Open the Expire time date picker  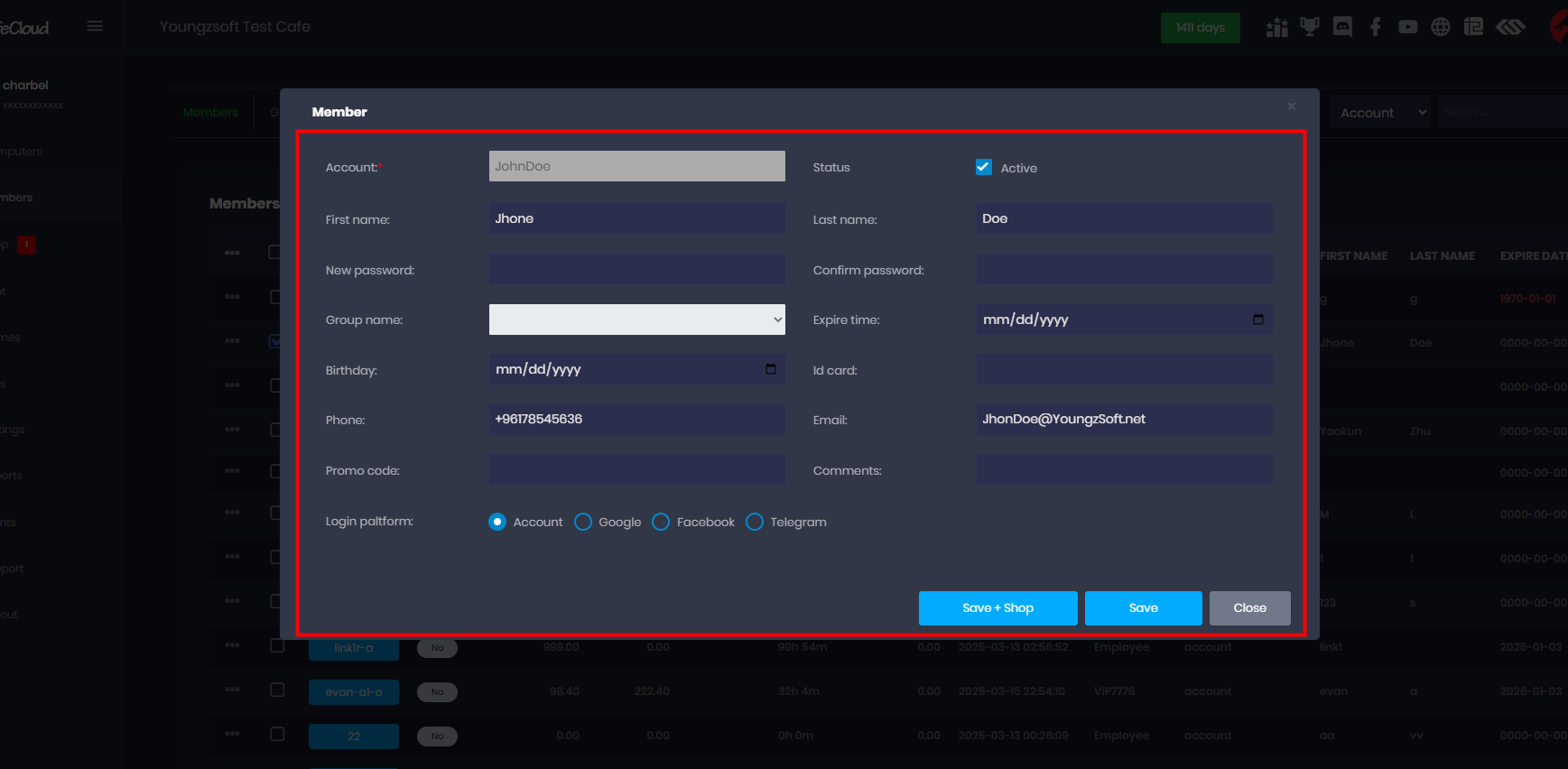(1257, 320)
